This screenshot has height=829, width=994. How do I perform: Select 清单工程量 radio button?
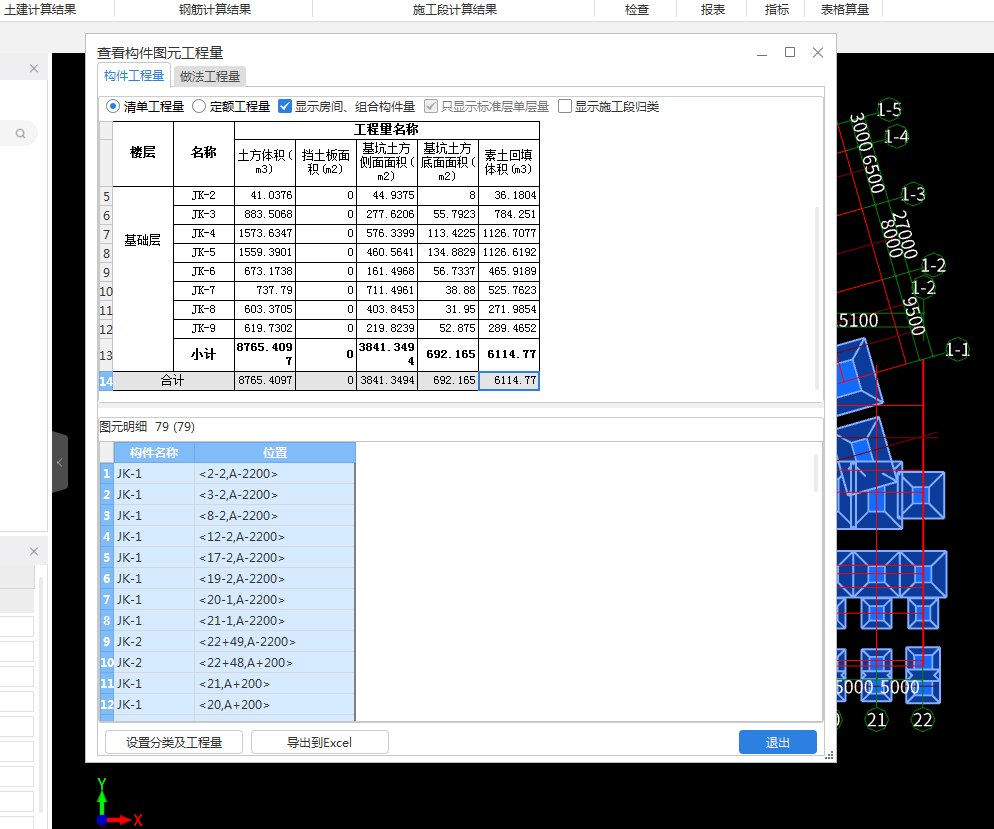pyautogui.click(x=113, y=106)
